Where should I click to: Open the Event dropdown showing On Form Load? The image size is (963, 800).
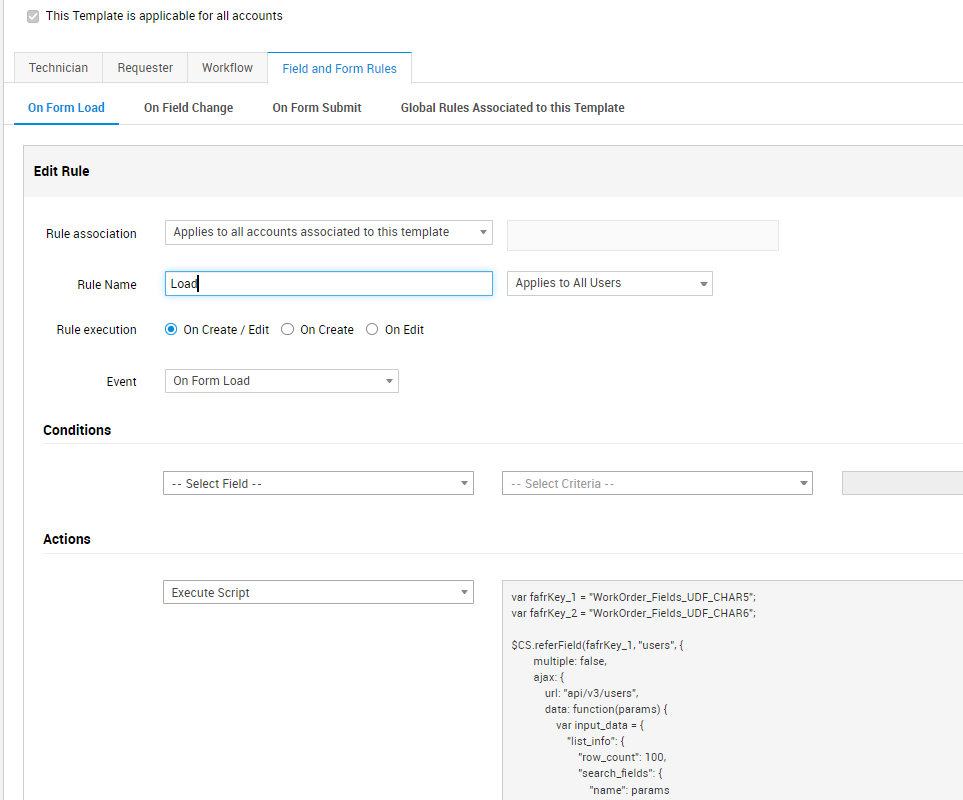(x=281, y=381)
